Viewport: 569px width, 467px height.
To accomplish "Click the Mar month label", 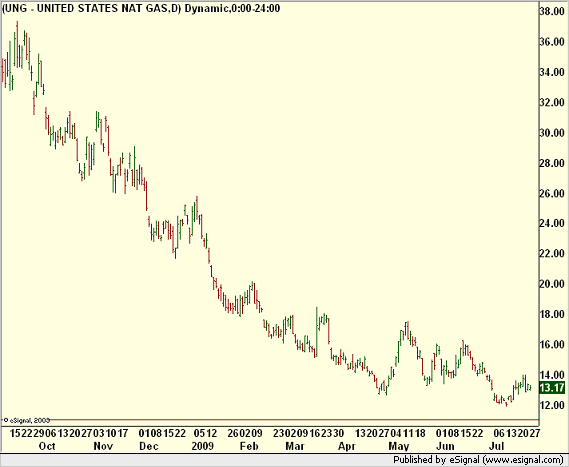I will coord(295,446).
